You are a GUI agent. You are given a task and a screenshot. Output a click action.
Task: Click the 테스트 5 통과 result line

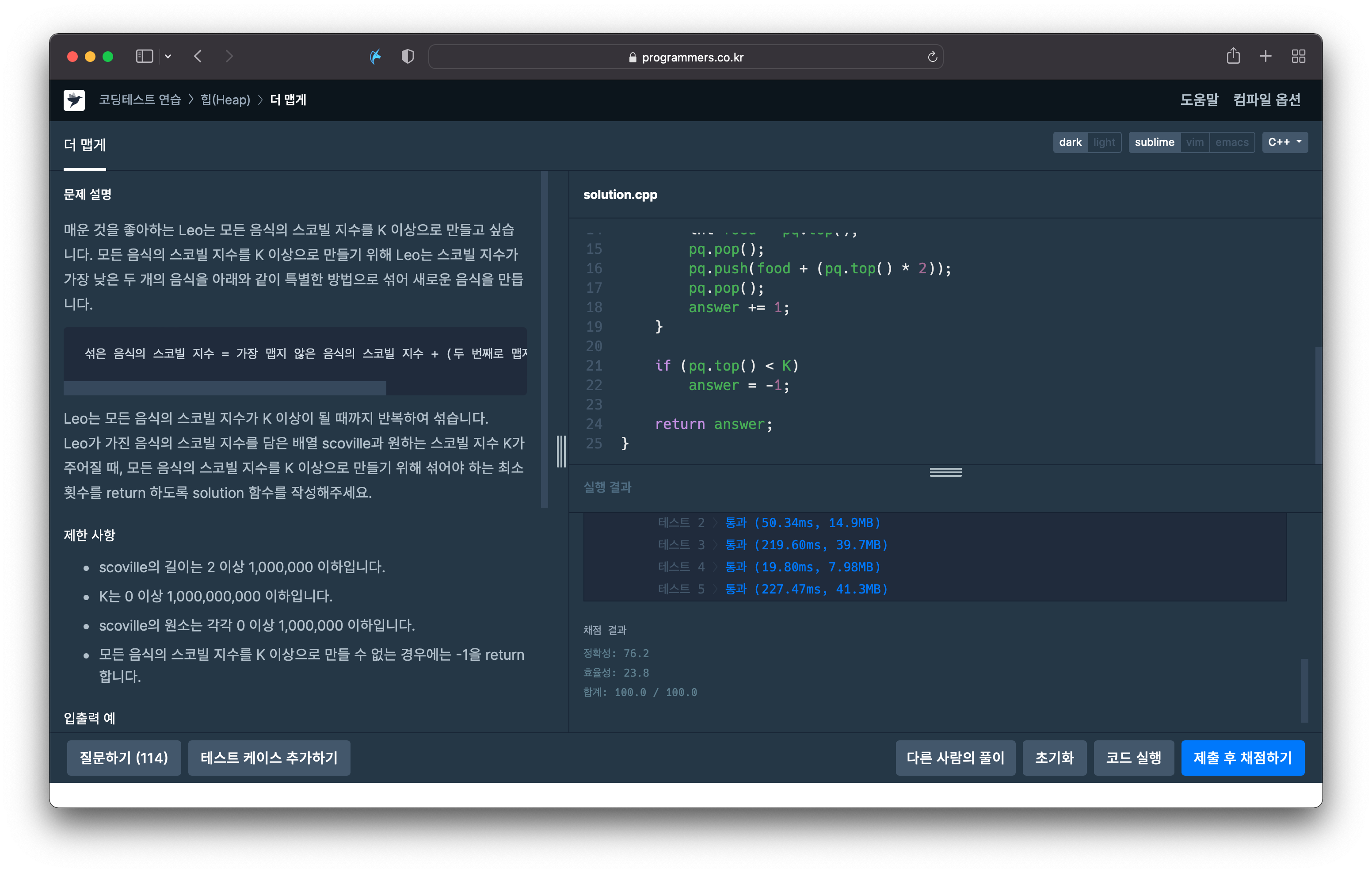(773, 589)
